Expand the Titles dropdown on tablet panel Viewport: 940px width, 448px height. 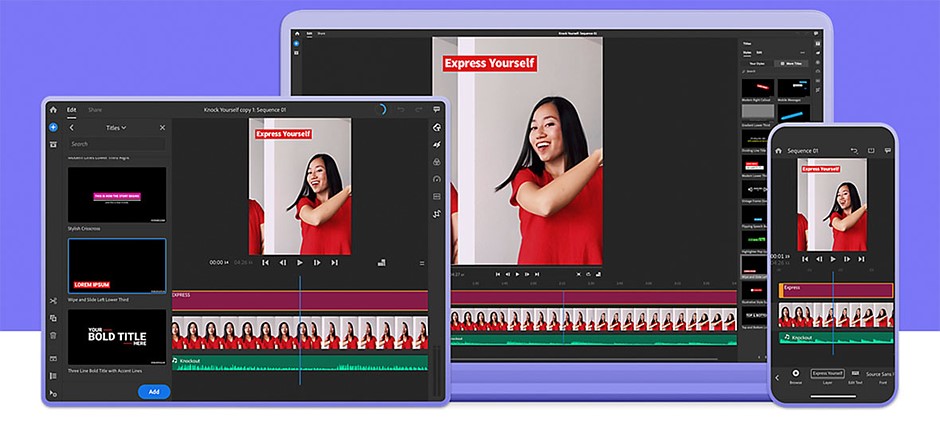pos(116,128)
